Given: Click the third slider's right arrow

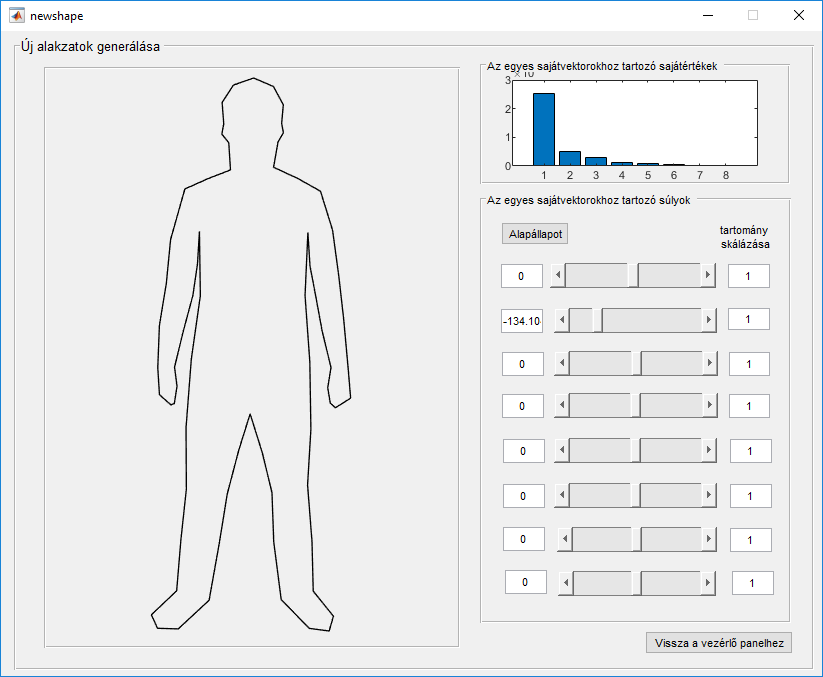Looking at the screenshot, I should [710, 364].
